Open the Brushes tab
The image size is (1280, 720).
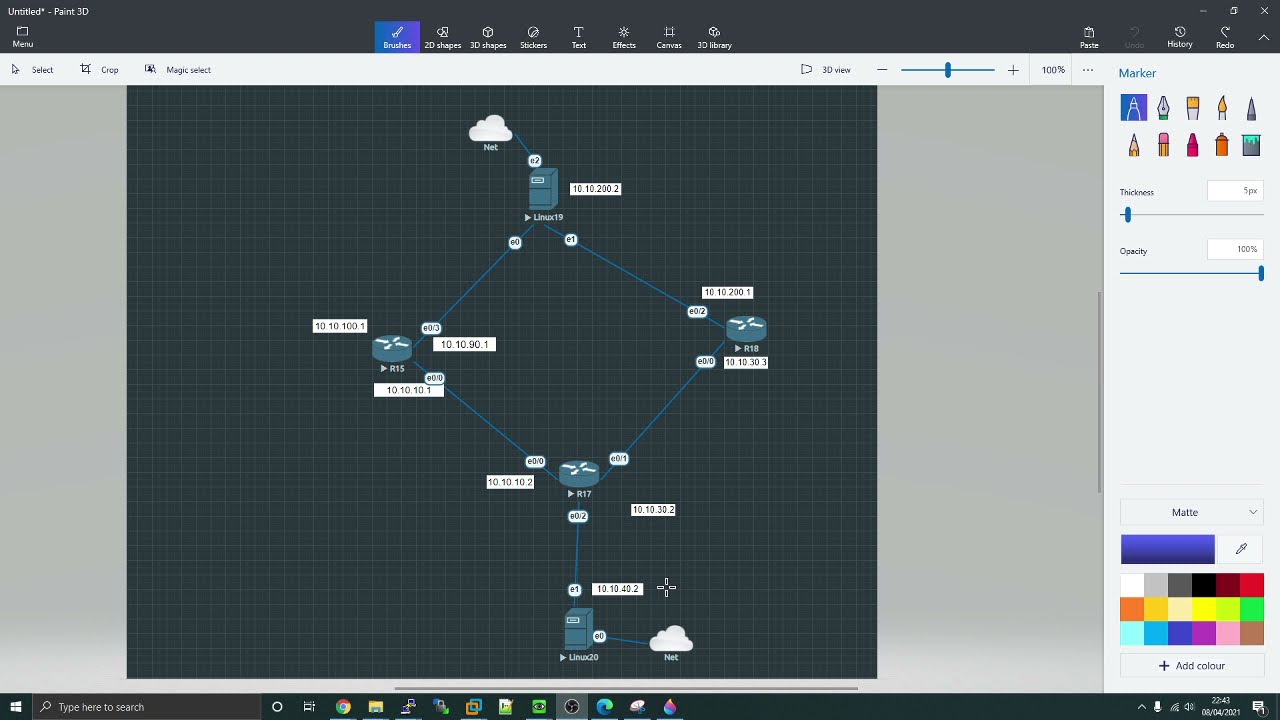click(x=397, y=37)
